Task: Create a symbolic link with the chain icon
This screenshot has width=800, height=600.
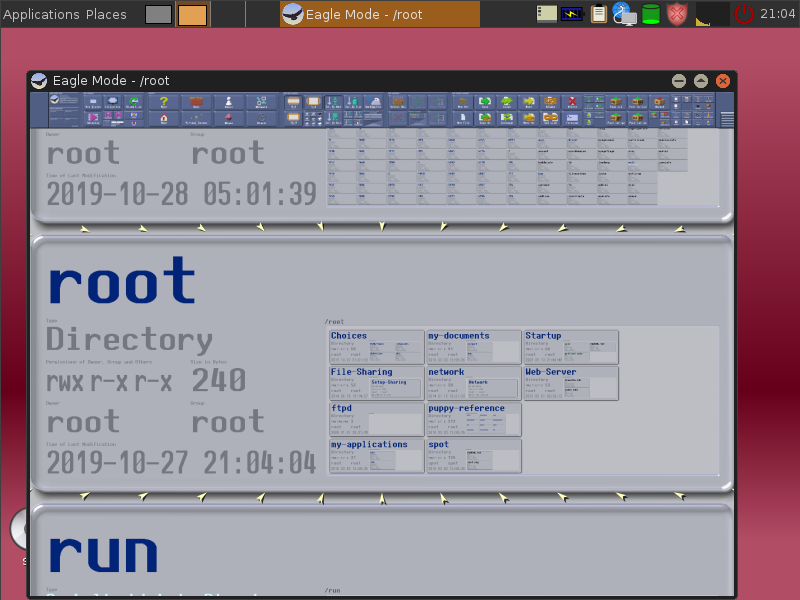Action: coord(551,118)
